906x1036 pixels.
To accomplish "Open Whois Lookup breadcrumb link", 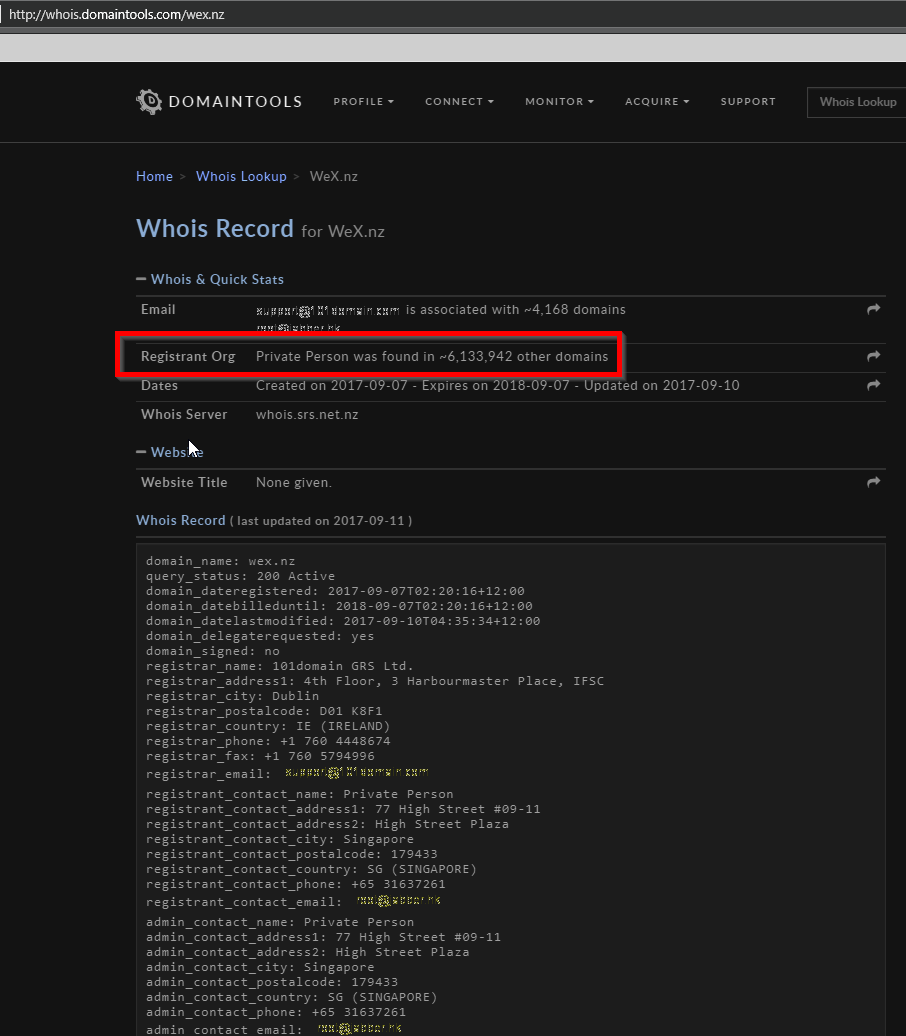I will 241,176.
